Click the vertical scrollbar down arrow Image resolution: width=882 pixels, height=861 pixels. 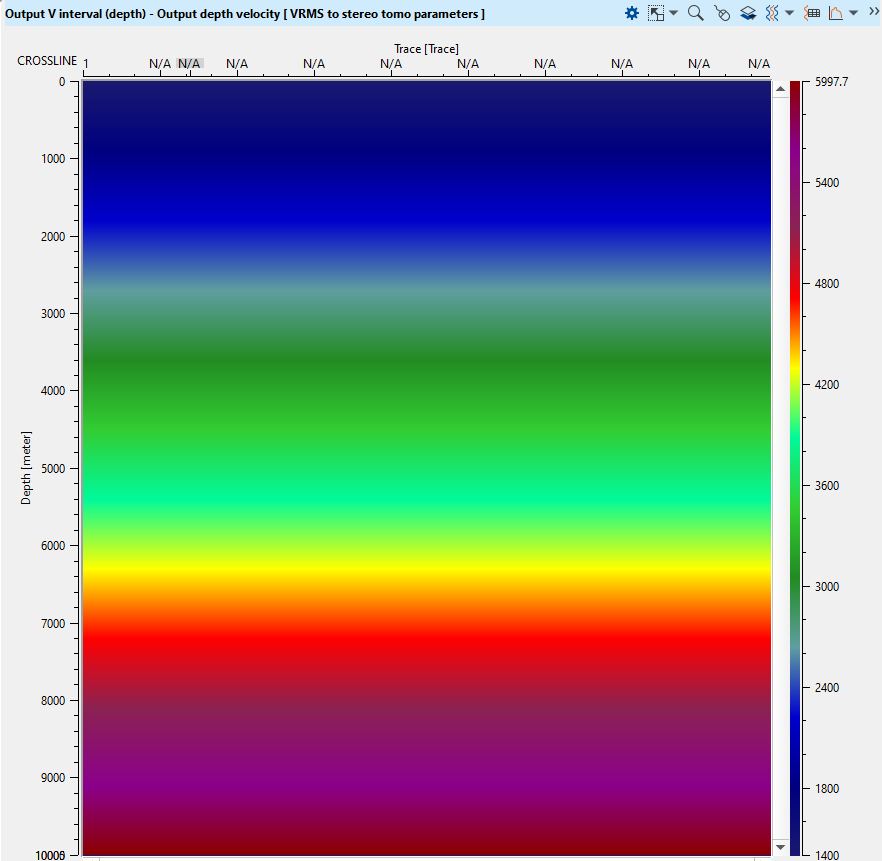coord(778,847)
